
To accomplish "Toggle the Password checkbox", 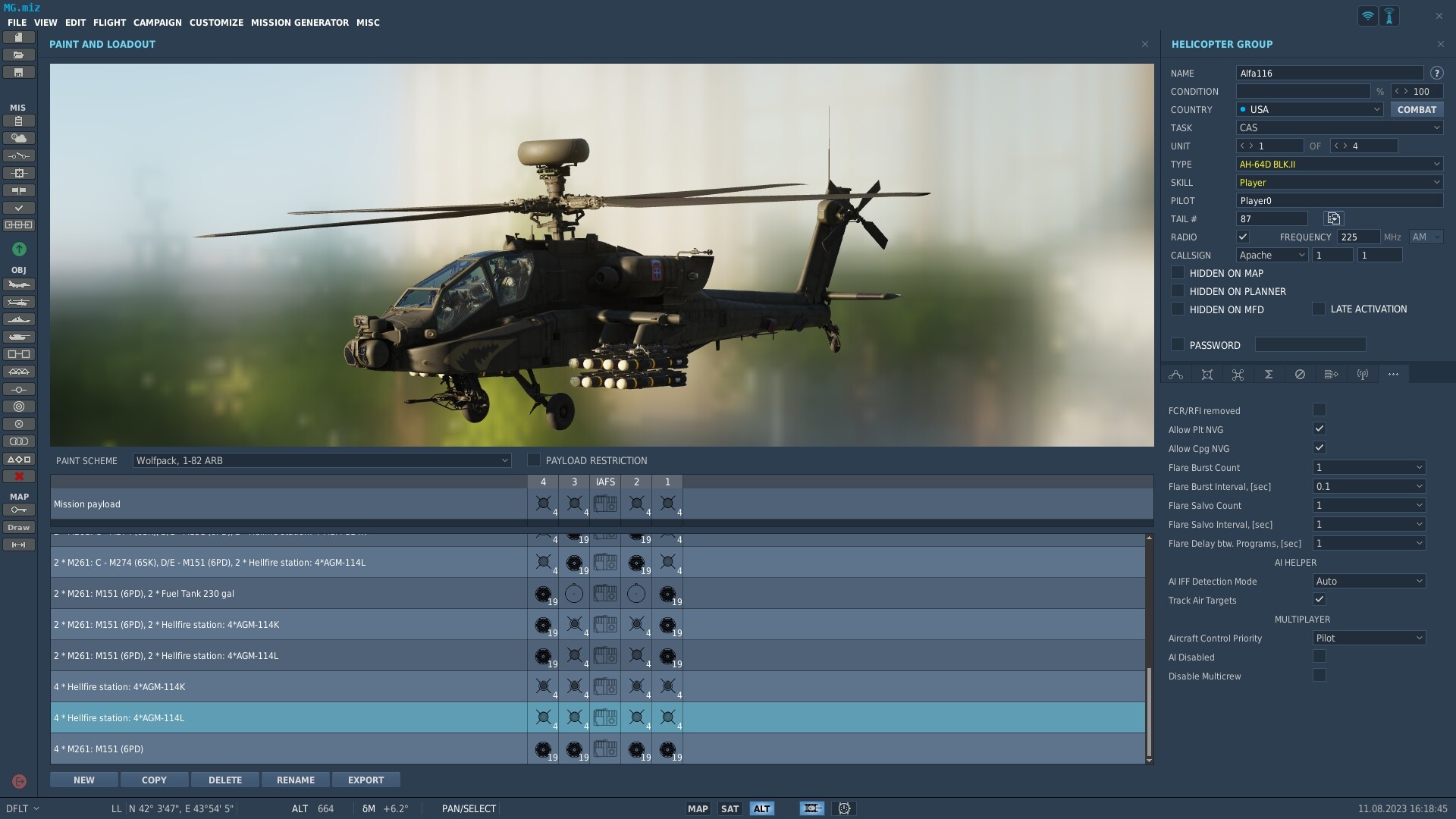I will 1178,344.
